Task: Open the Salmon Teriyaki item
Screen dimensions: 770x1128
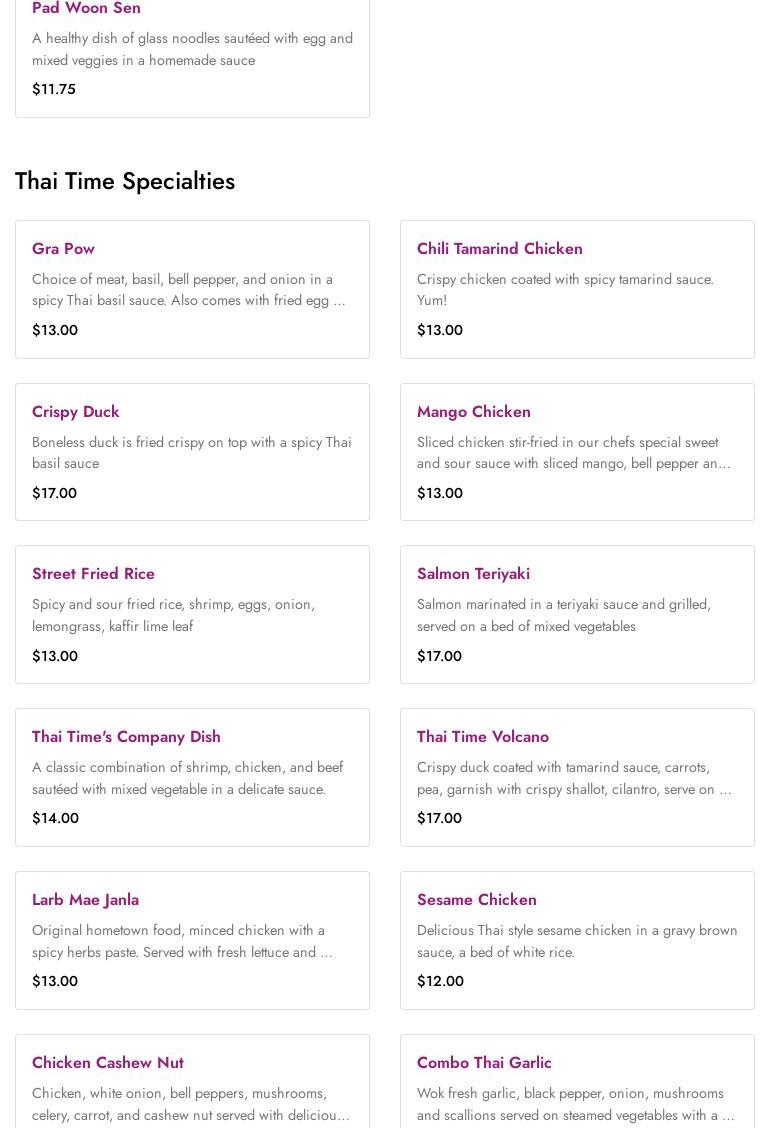Action: coord(473,573)
